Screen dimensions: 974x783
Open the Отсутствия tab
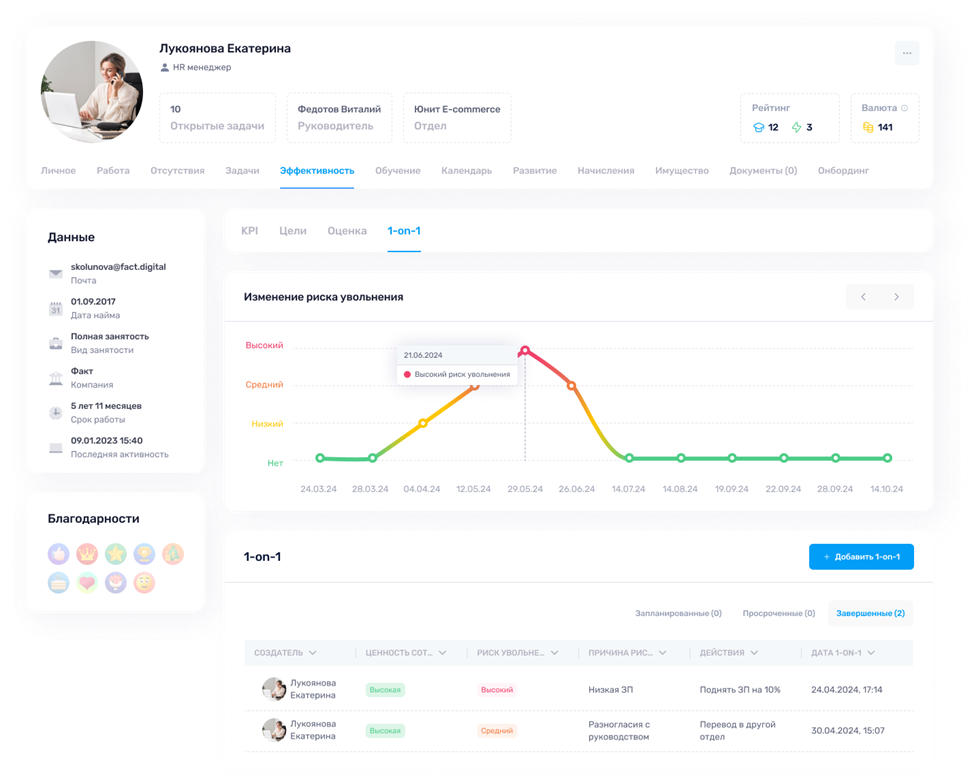(x=177, y=171)
